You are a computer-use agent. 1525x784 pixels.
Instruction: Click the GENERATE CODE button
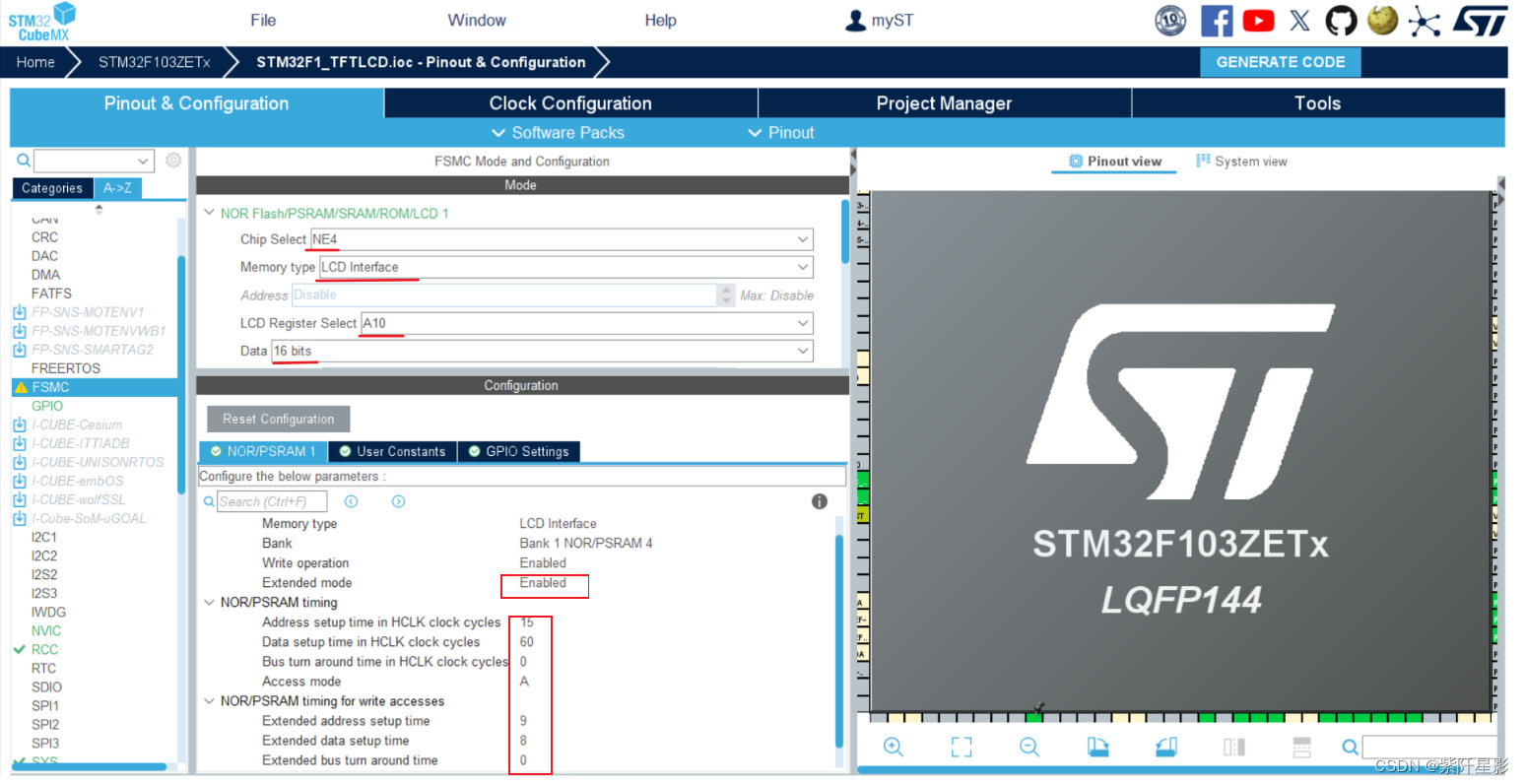click(1280, 62)
